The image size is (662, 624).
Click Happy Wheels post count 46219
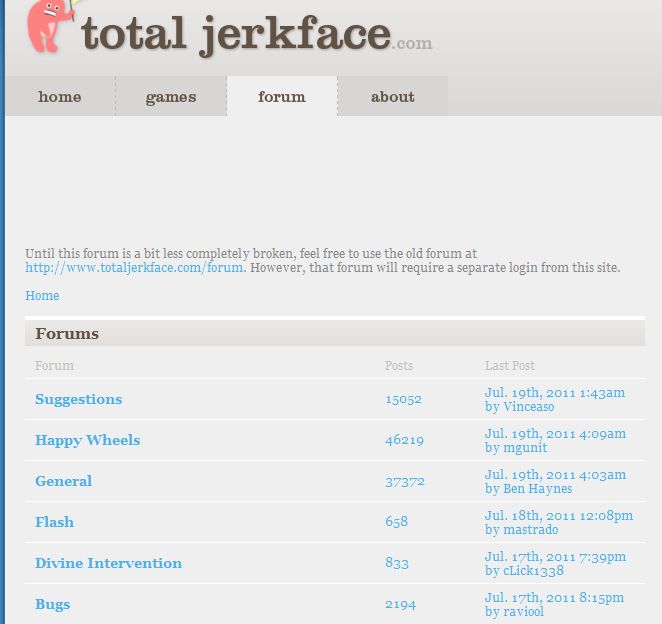pos(404,440)
